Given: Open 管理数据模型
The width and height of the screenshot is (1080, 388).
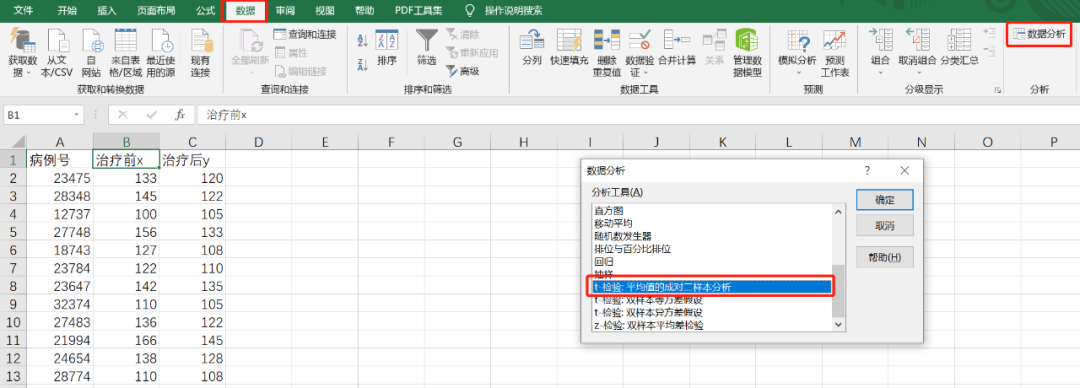Looking at the screenshot, I should coord(747,54).
